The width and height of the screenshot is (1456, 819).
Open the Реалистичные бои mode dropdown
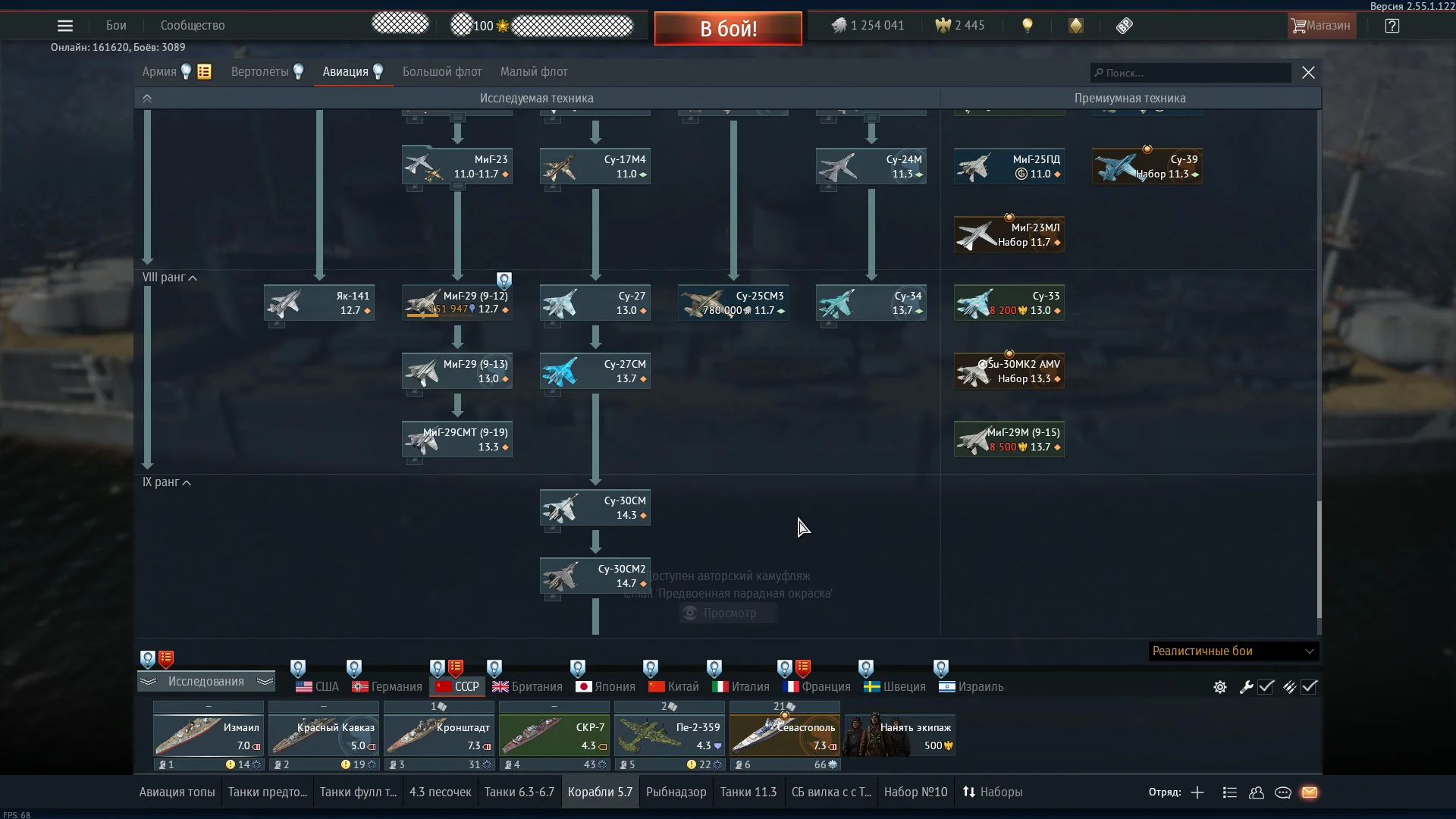pos(1234,651)
